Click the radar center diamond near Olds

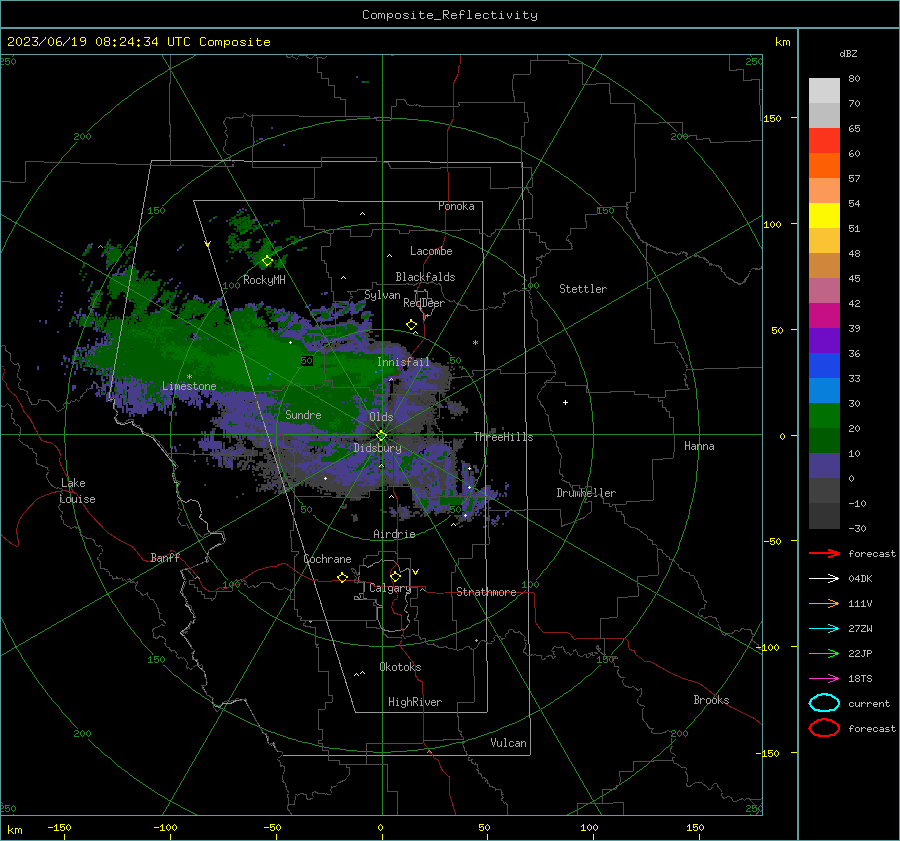pos(381,436)
